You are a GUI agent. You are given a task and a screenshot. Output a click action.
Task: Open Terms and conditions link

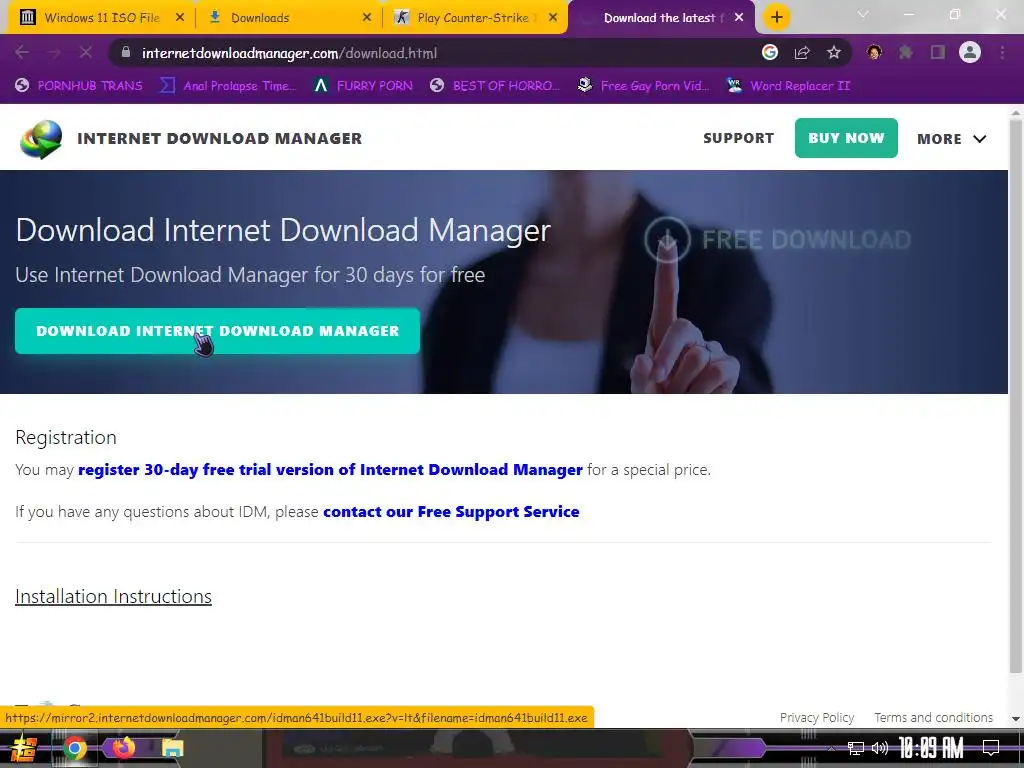click(x=933, y=718)
